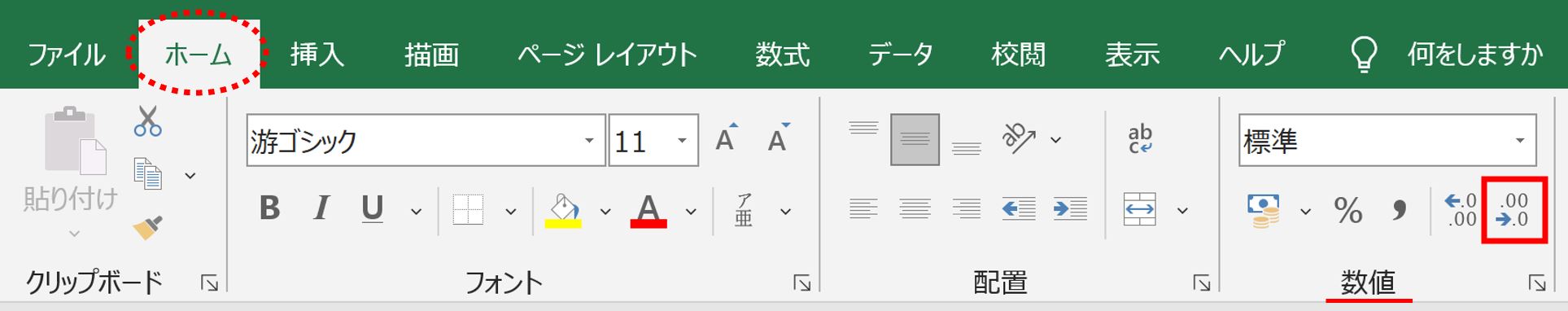Image resolution: width=1568 pixels, height=311 pixels.
Task: Select the format painter brush
Action: click(147, 228)
